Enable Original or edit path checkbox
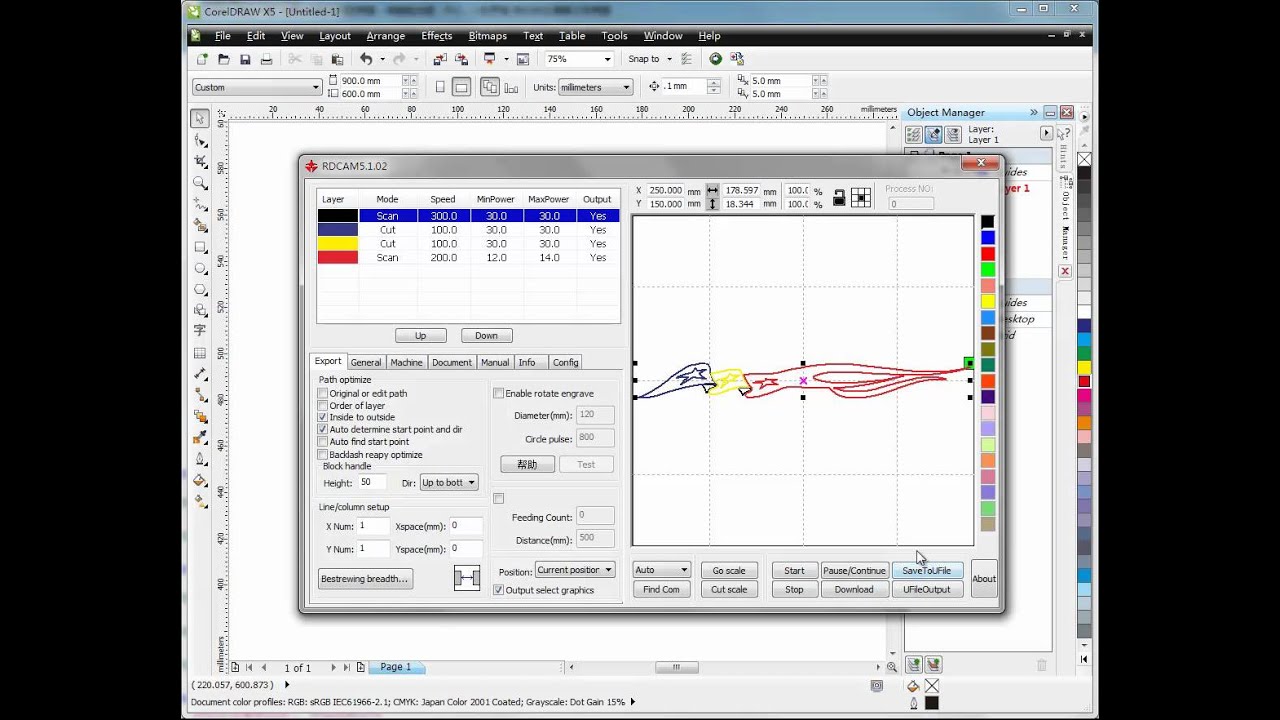Image resolution: width=1280 pixels, height=720 pixels. (323, 394)
